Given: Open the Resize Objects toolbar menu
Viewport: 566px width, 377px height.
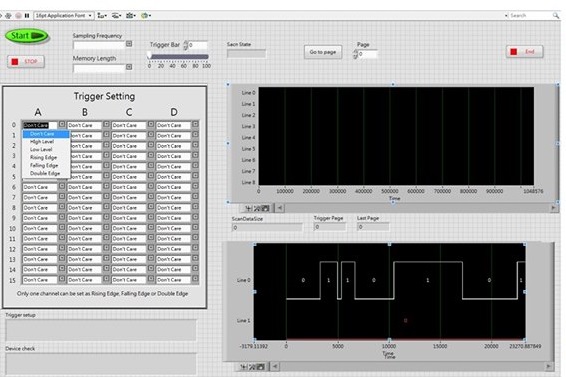Looking at the screenshot, I should (131, 16).
